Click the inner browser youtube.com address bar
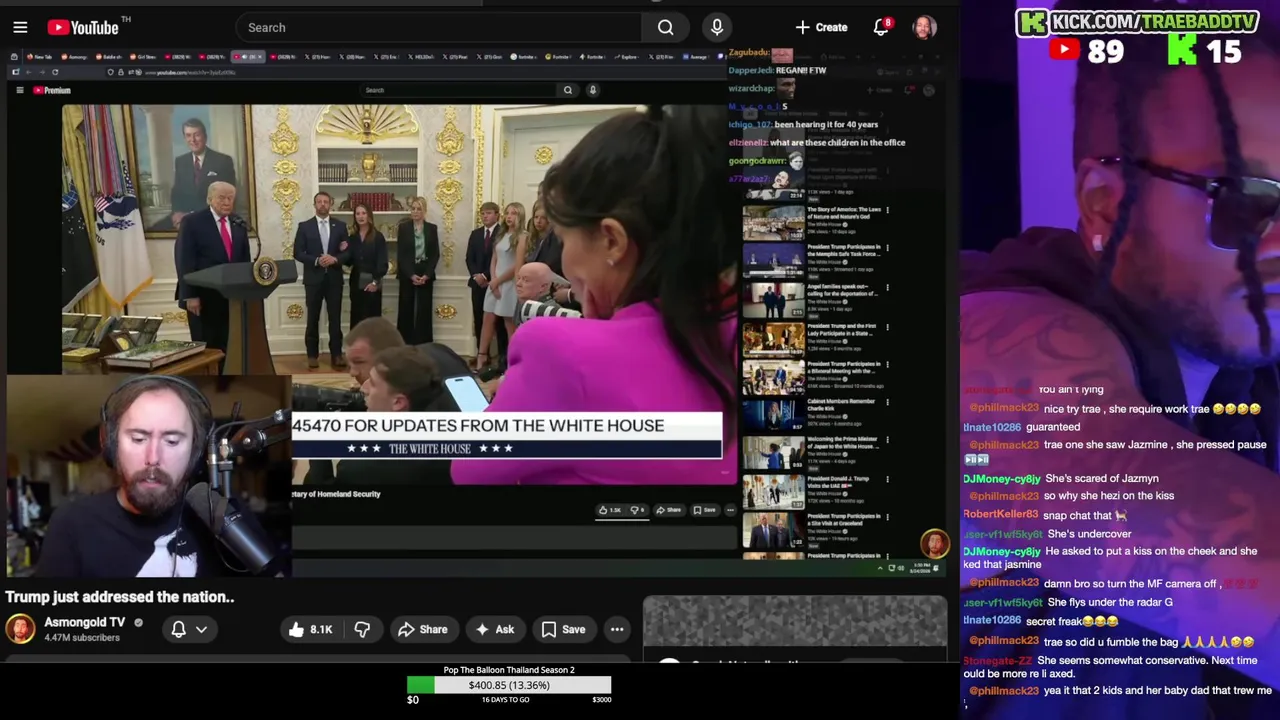The height and width of the screenshot is (720, 1280). [190, 72]
